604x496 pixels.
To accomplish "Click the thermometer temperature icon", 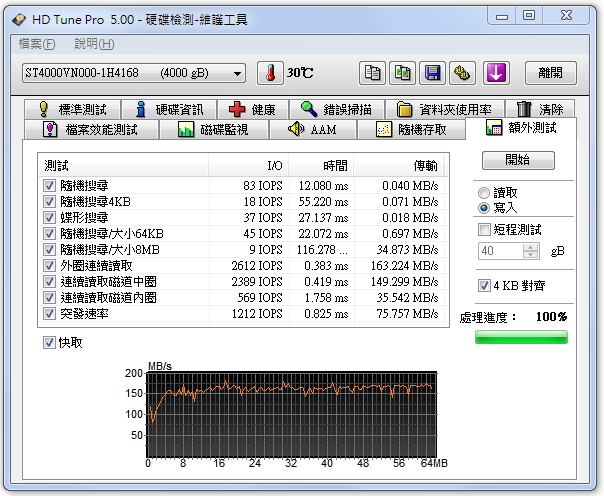I will click(270, 73).
